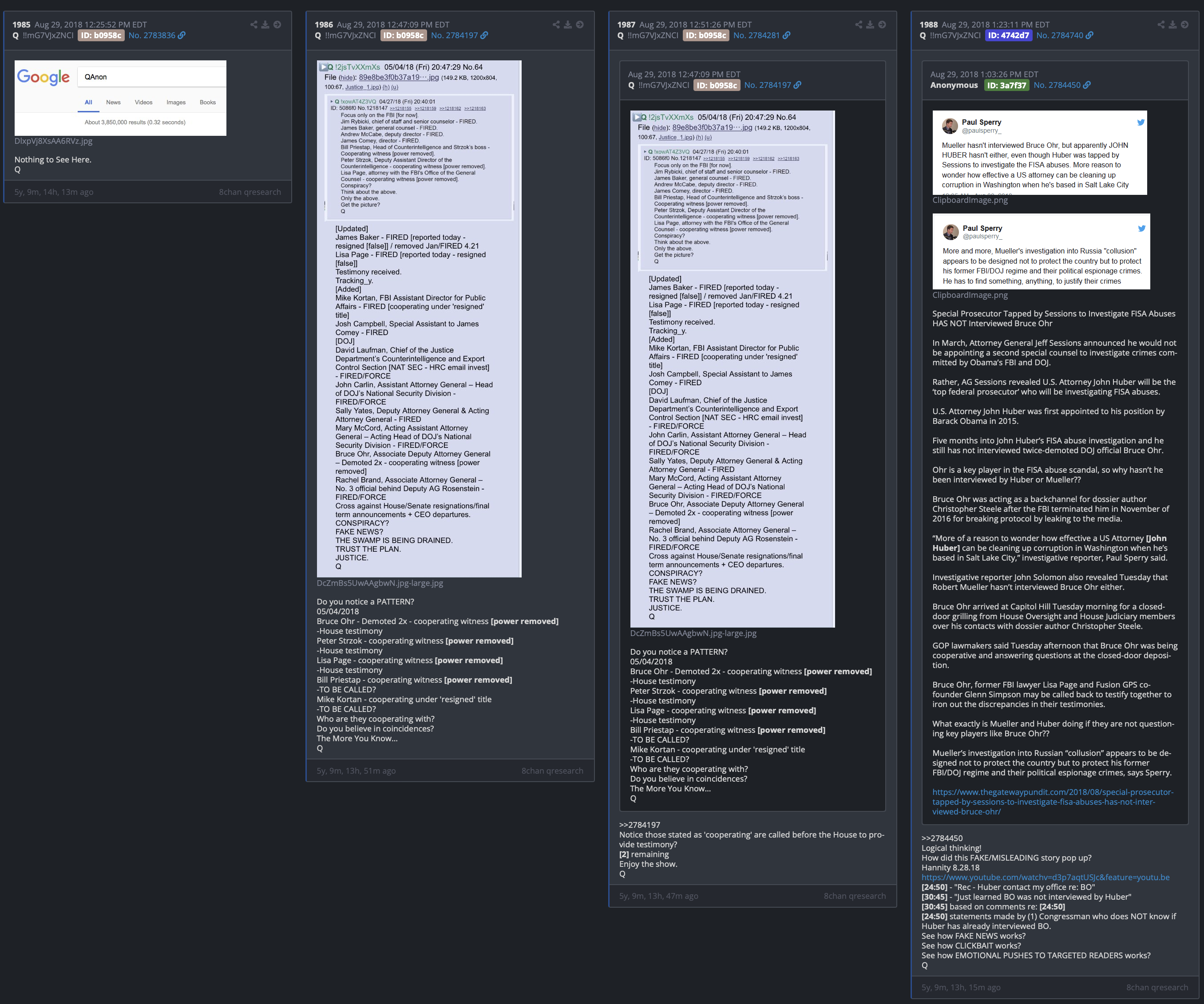Image resolution: width=1204 pixels, height=1004 pixels.
Task: Open the Google QAnon search image thumbnail
Action: 120,98
